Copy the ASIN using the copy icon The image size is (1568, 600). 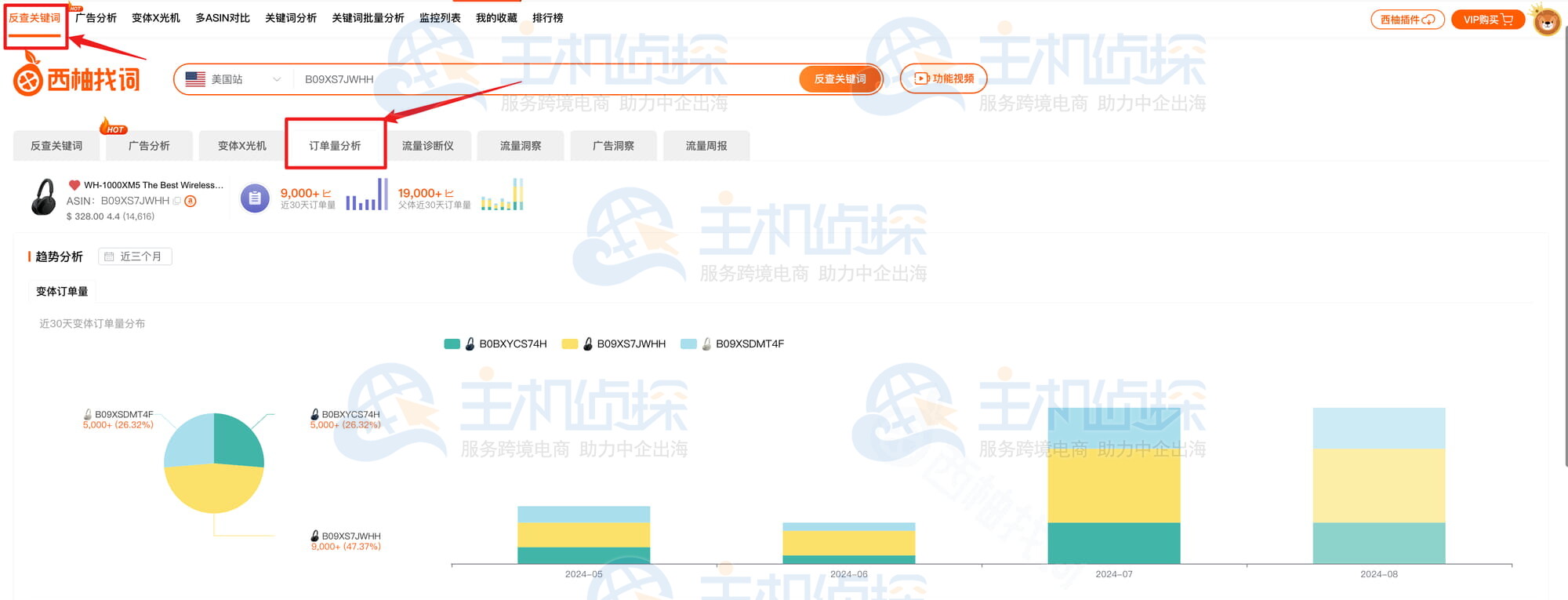coord(177,201)
